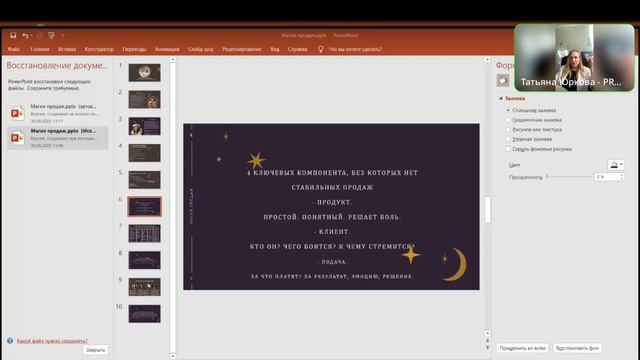The width and height of the screenshot is (640, 360).
Task: Click the thumbnail pane scroll-up arrow
Action: tap(173, 60)
